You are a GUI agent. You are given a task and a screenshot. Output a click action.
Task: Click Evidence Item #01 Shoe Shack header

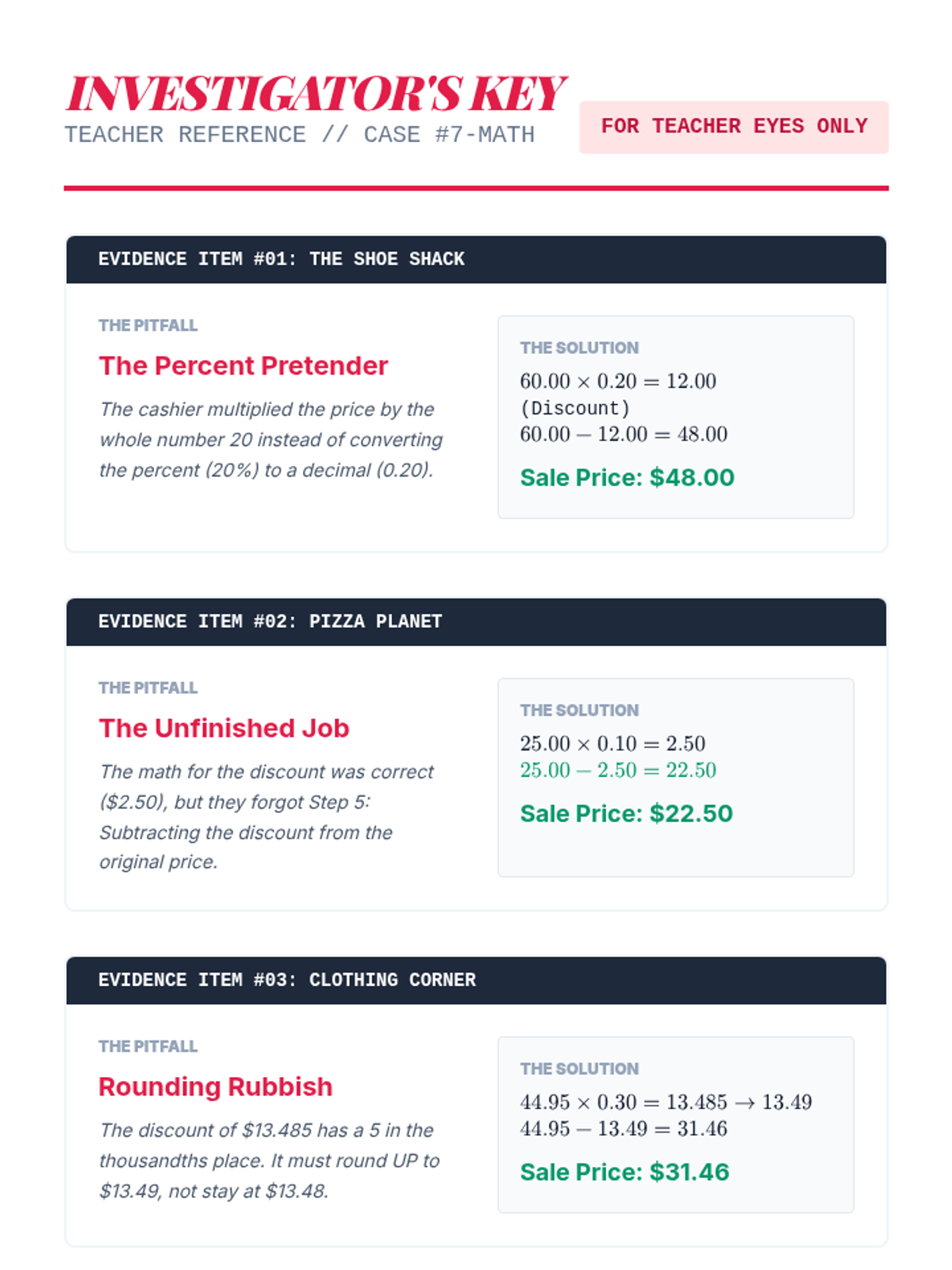(x=476, y=260)
